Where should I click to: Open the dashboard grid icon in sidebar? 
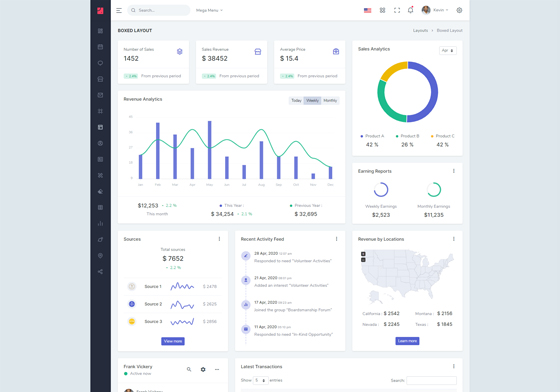(x=100, y=31)
